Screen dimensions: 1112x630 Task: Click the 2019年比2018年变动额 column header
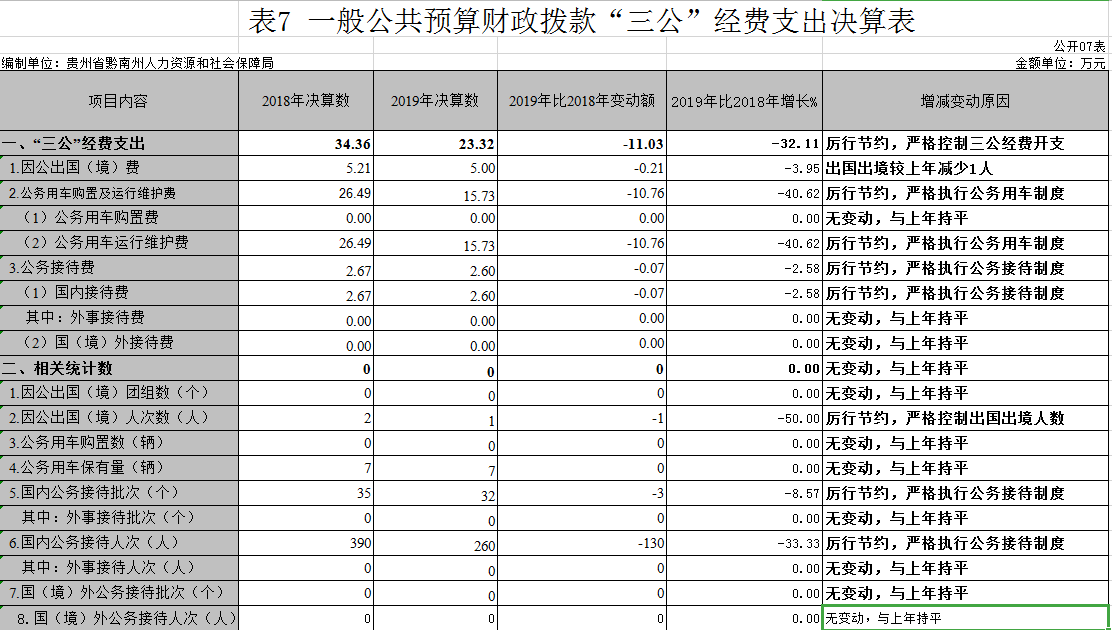pyautogui.click(x=582, y=101)
